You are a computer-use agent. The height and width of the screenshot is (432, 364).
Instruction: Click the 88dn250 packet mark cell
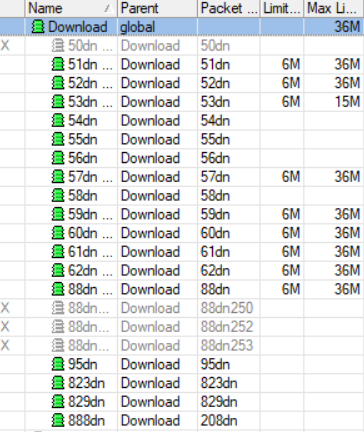tap(227, 308)
